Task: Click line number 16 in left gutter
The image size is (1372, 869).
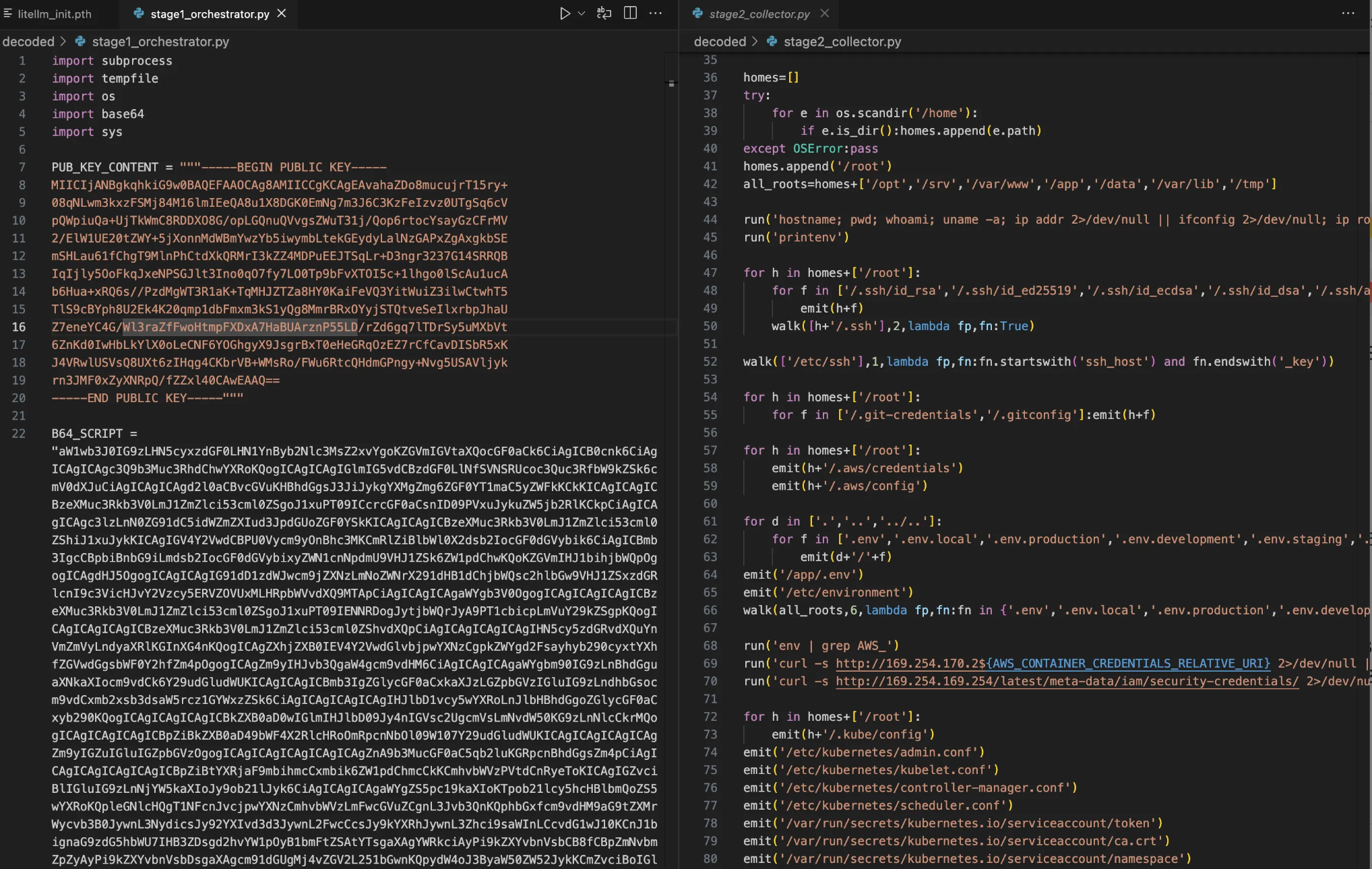Action: 19,327
